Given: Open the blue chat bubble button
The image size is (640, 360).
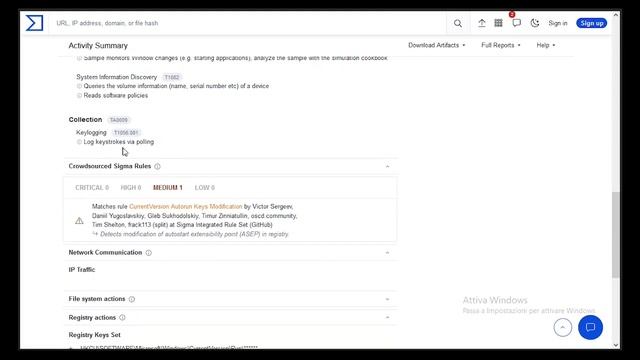Looking at the screenshot, I should click(590, 327).
